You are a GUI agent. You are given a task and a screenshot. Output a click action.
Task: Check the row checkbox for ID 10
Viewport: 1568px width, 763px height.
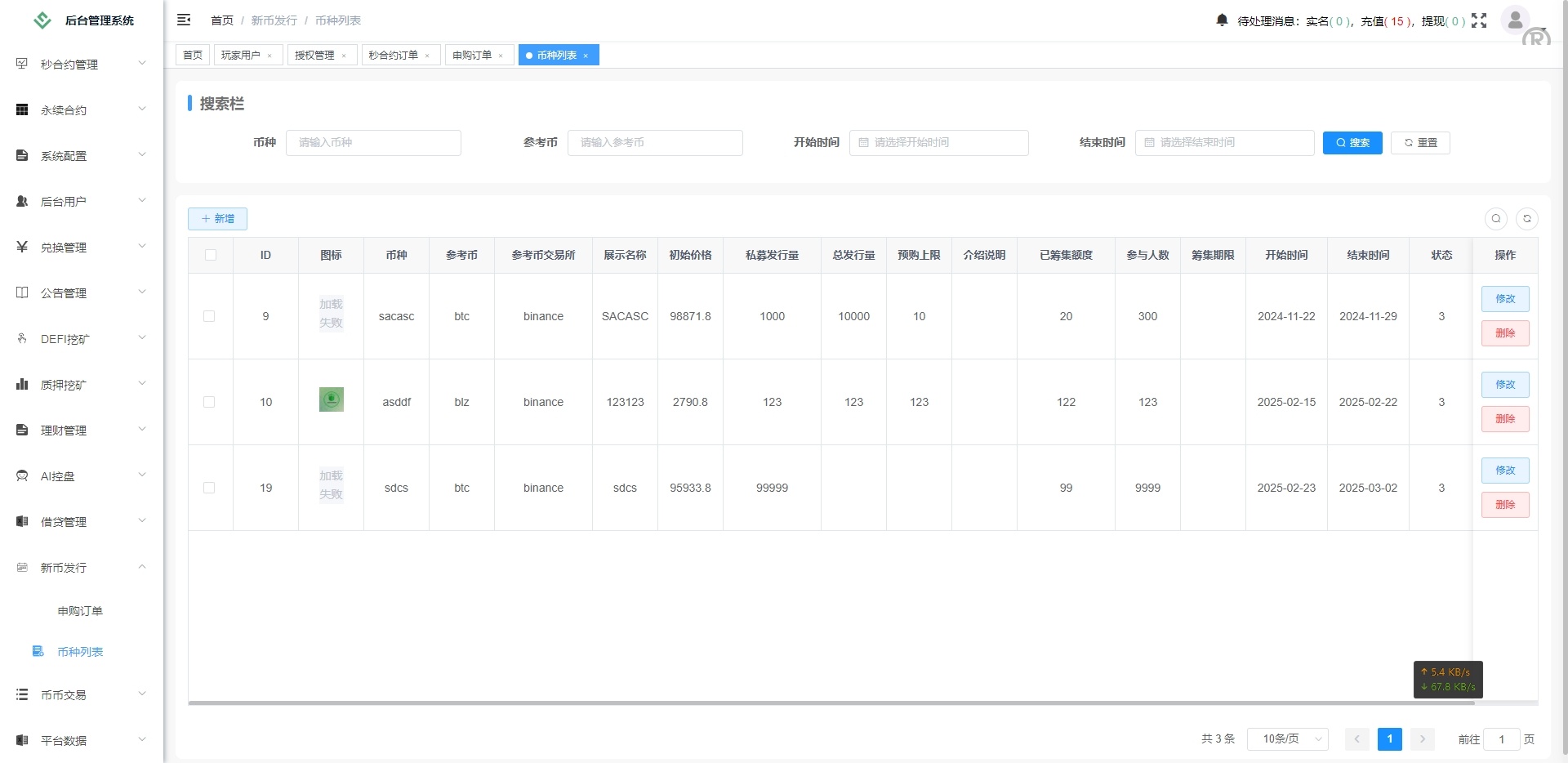(210, 402)
